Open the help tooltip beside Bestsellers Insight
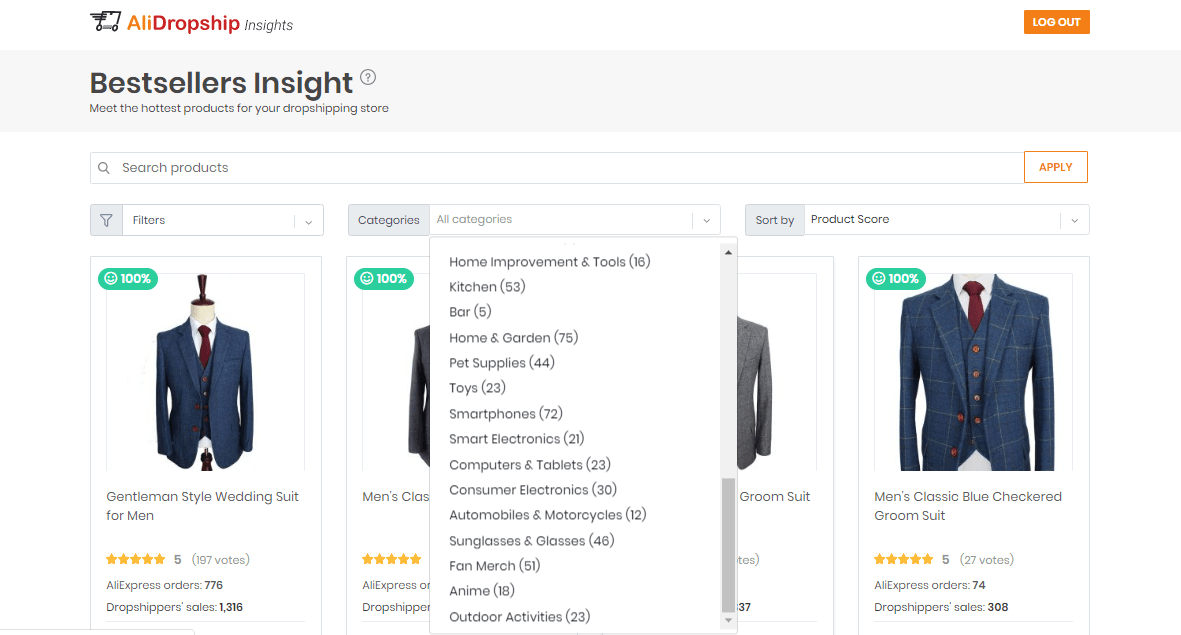 (368, 76)
